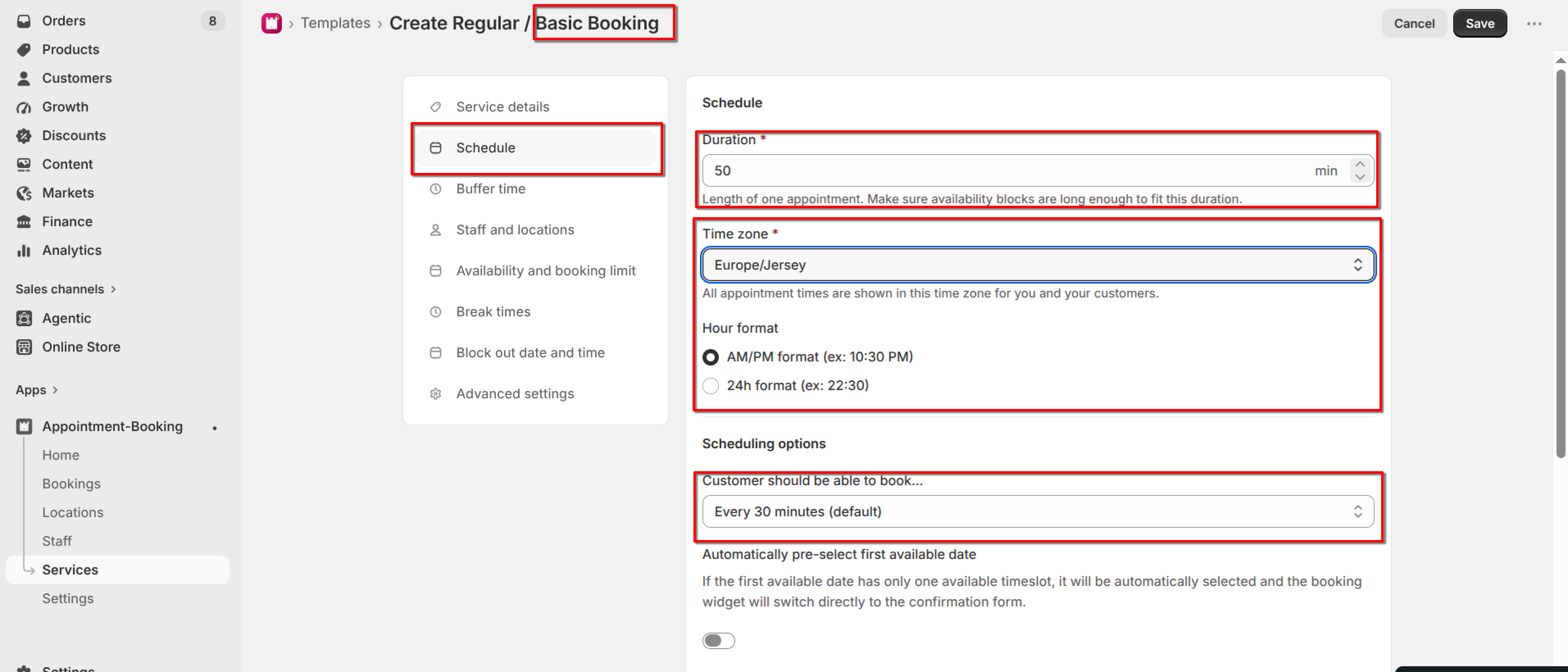Open the Orders icon in sidebar

(24, 21)
